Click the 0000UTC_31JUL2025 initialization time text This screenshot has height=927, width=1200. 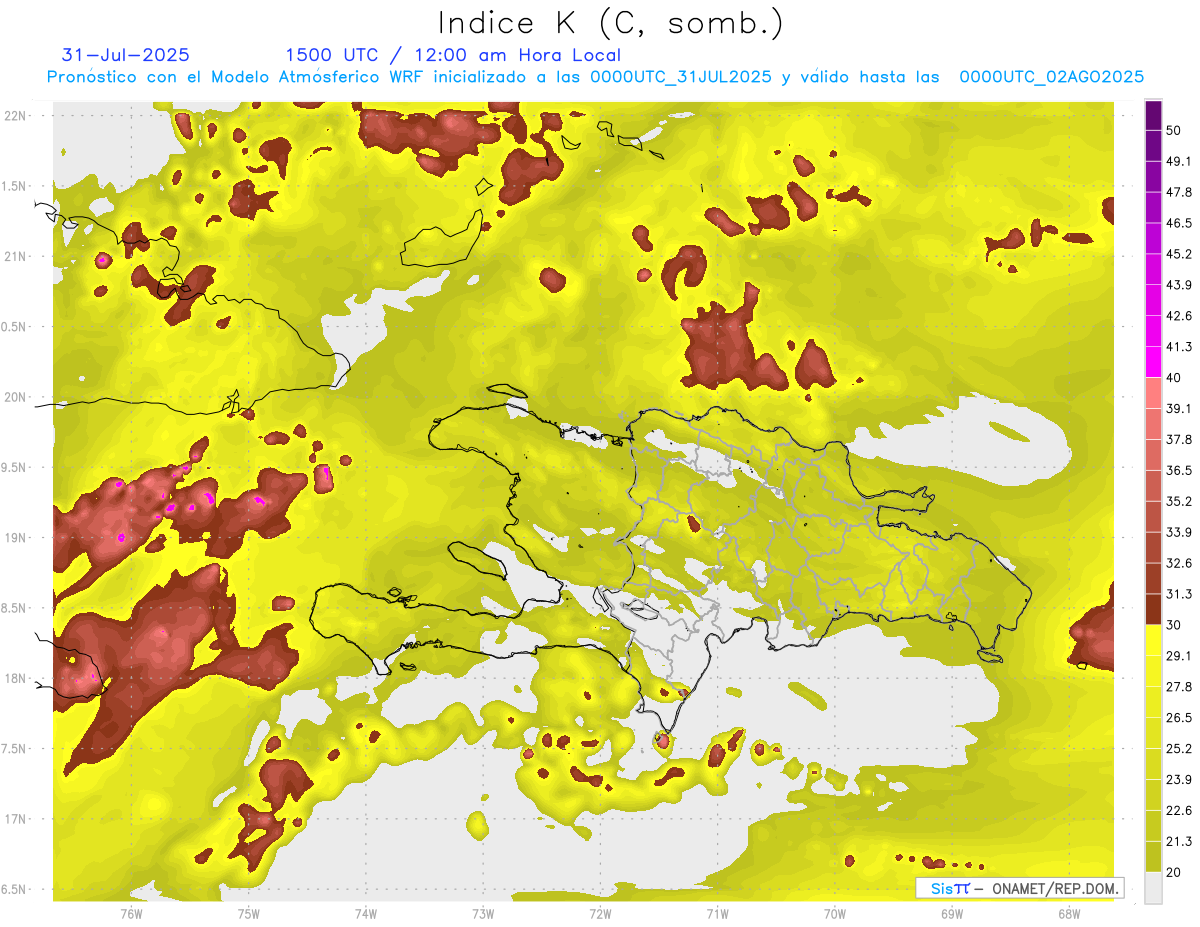click(x=681, y=77)
